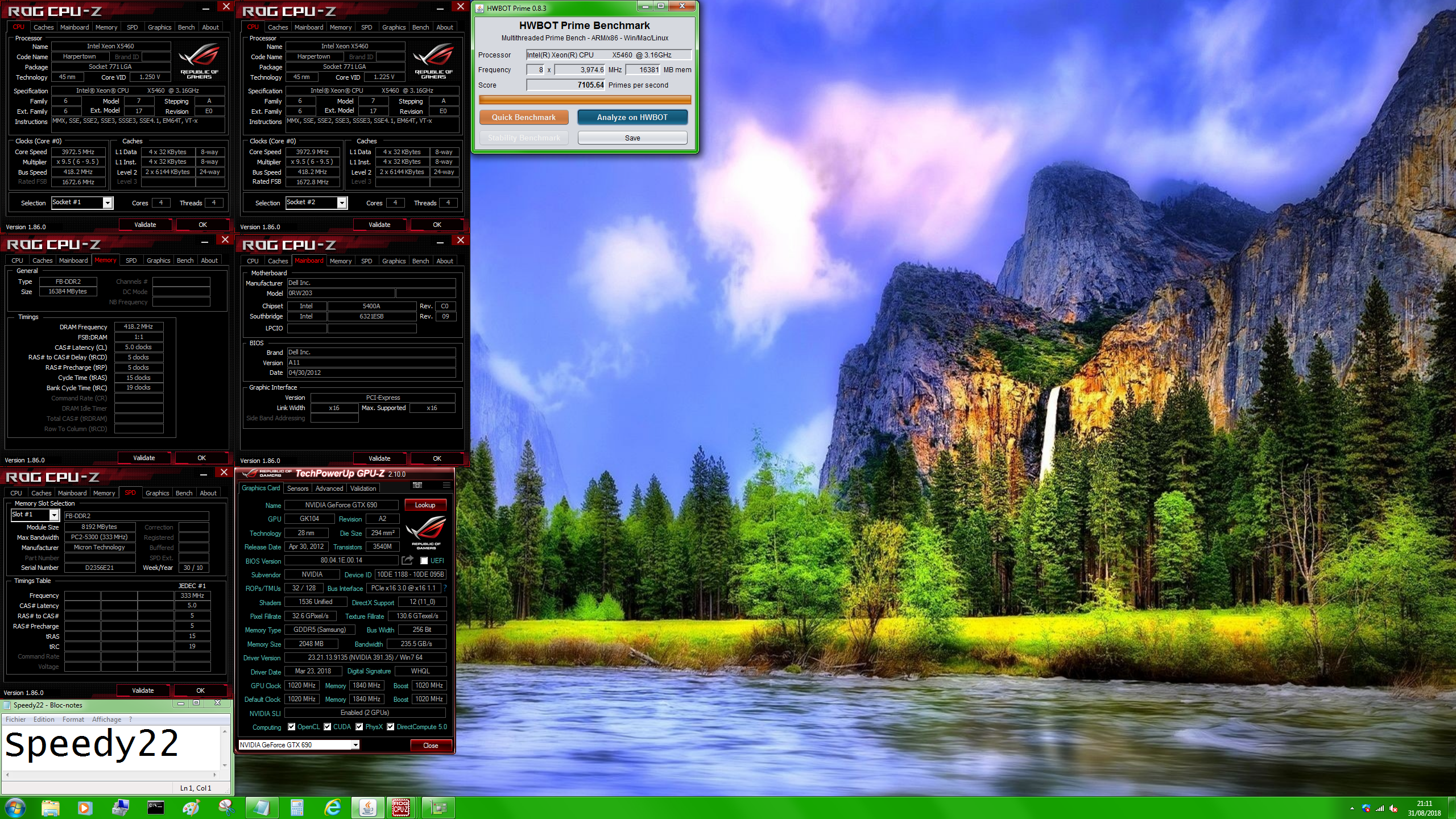Switch to Notepad via taskbar icon
Image resolution: width=1456 pixels, height=819 pixels.
click(x=262, y=808)
